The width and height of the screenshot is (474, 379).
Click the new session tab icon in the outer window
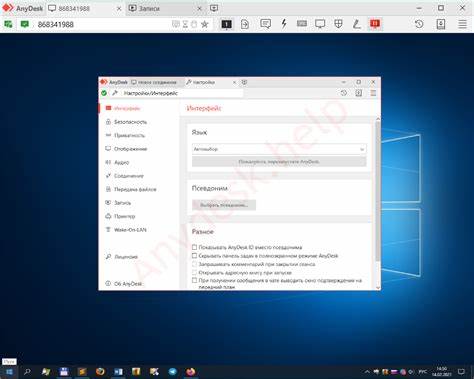point(214,8)
